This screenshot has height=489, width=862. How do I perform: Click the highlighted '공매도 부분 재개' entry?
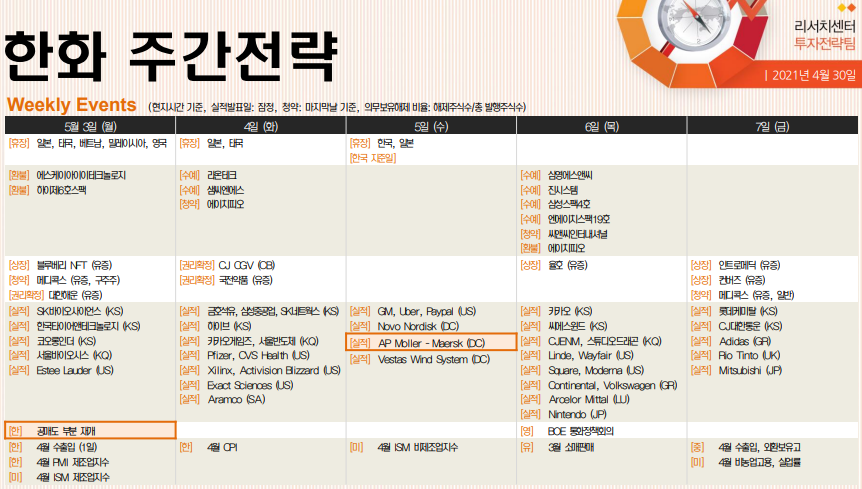(x=90, y=430)
